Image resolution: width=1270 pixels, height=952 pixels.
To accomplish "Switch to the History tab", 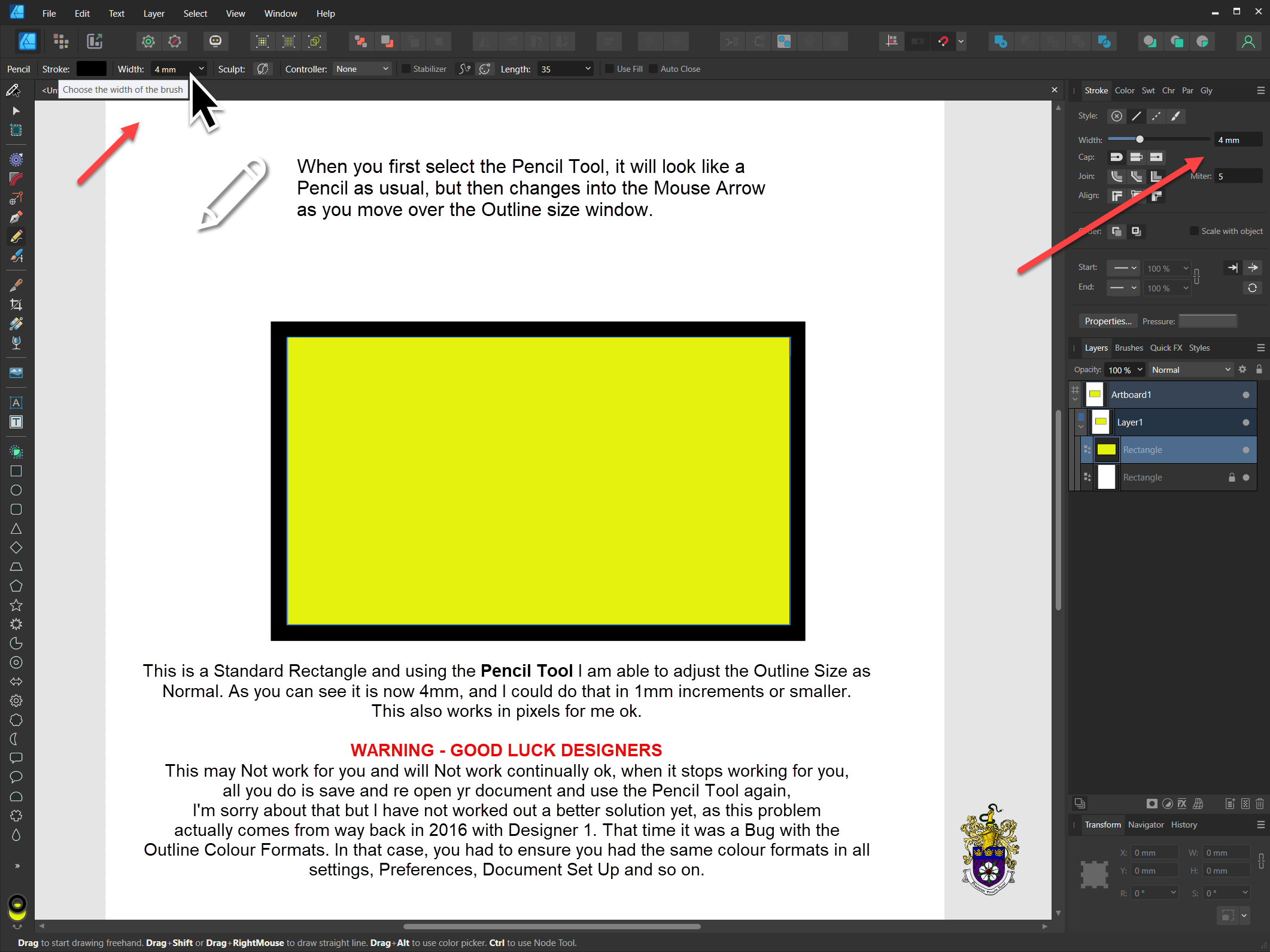I will tap(1183, 825).
